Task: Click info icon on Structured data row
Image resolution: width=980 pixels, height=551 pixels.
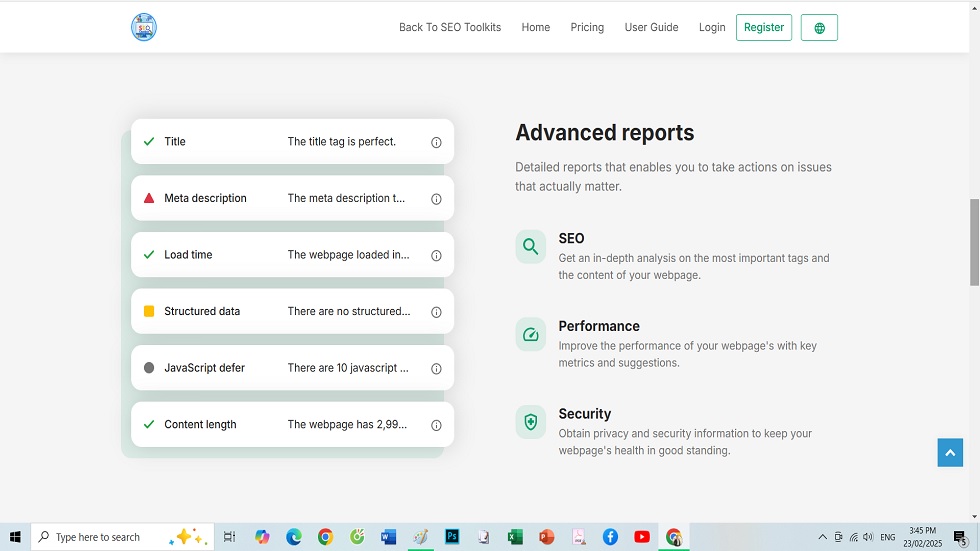Action: coord(436,312)
